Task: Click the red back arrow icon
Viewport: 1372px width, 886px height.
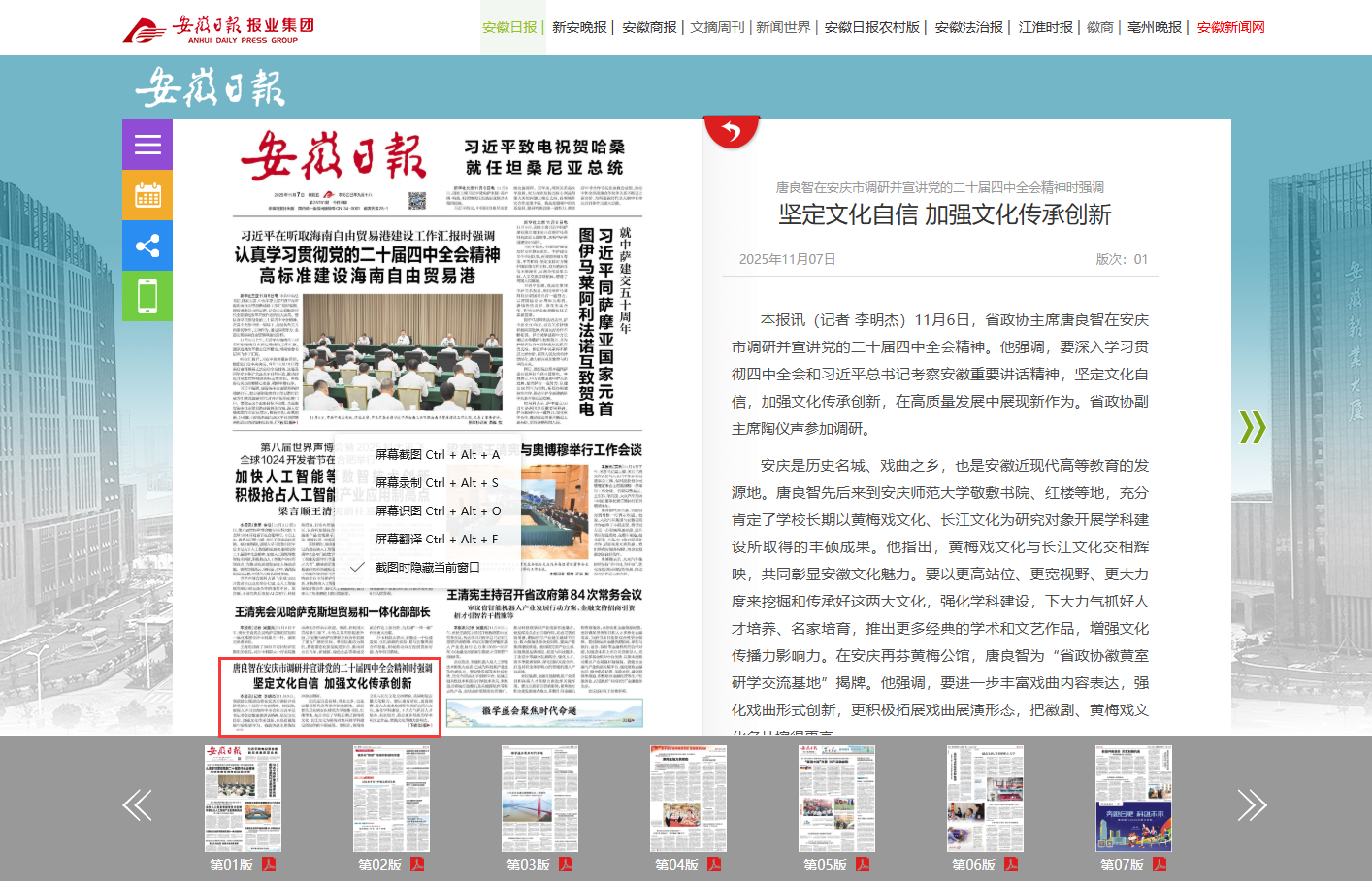Action: click(x=732, y=132)
